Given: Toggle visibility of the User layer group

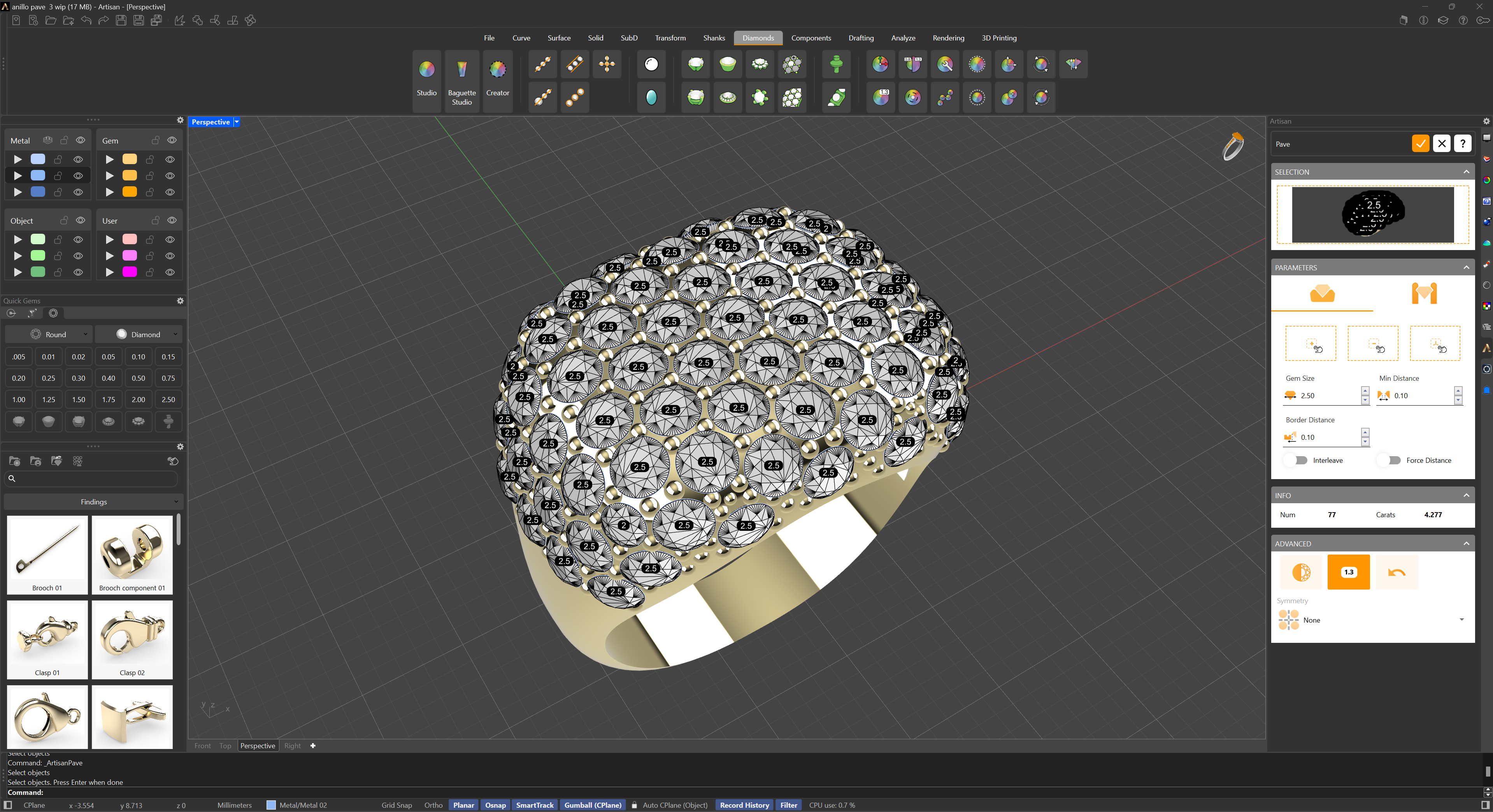Looking at the screenshot, I should coord(172,220).
